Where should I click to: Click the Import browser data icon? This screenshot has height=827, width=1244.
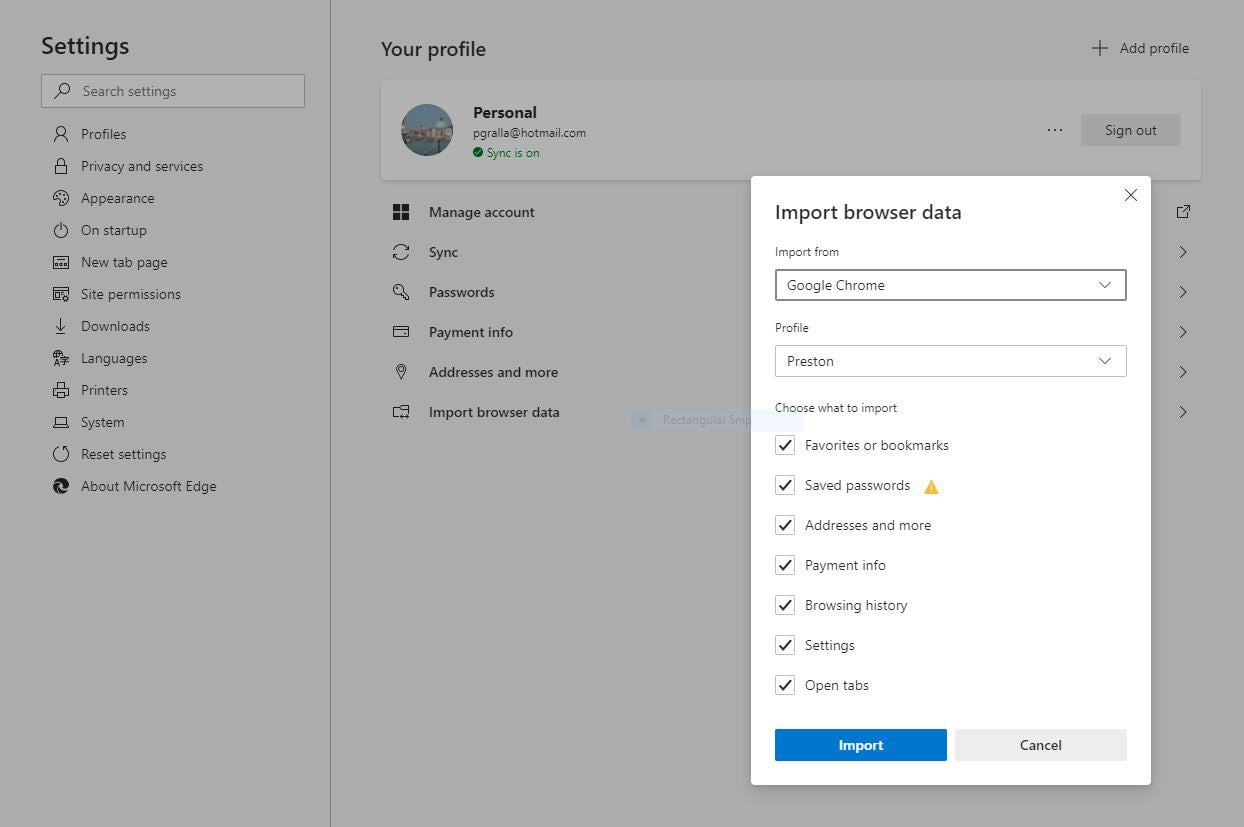401,411
